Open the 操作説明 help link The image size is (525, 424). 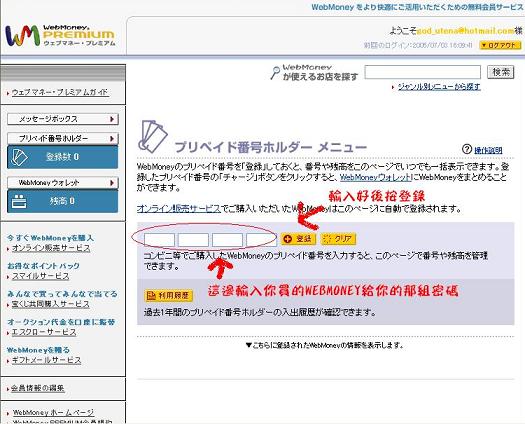488,150
